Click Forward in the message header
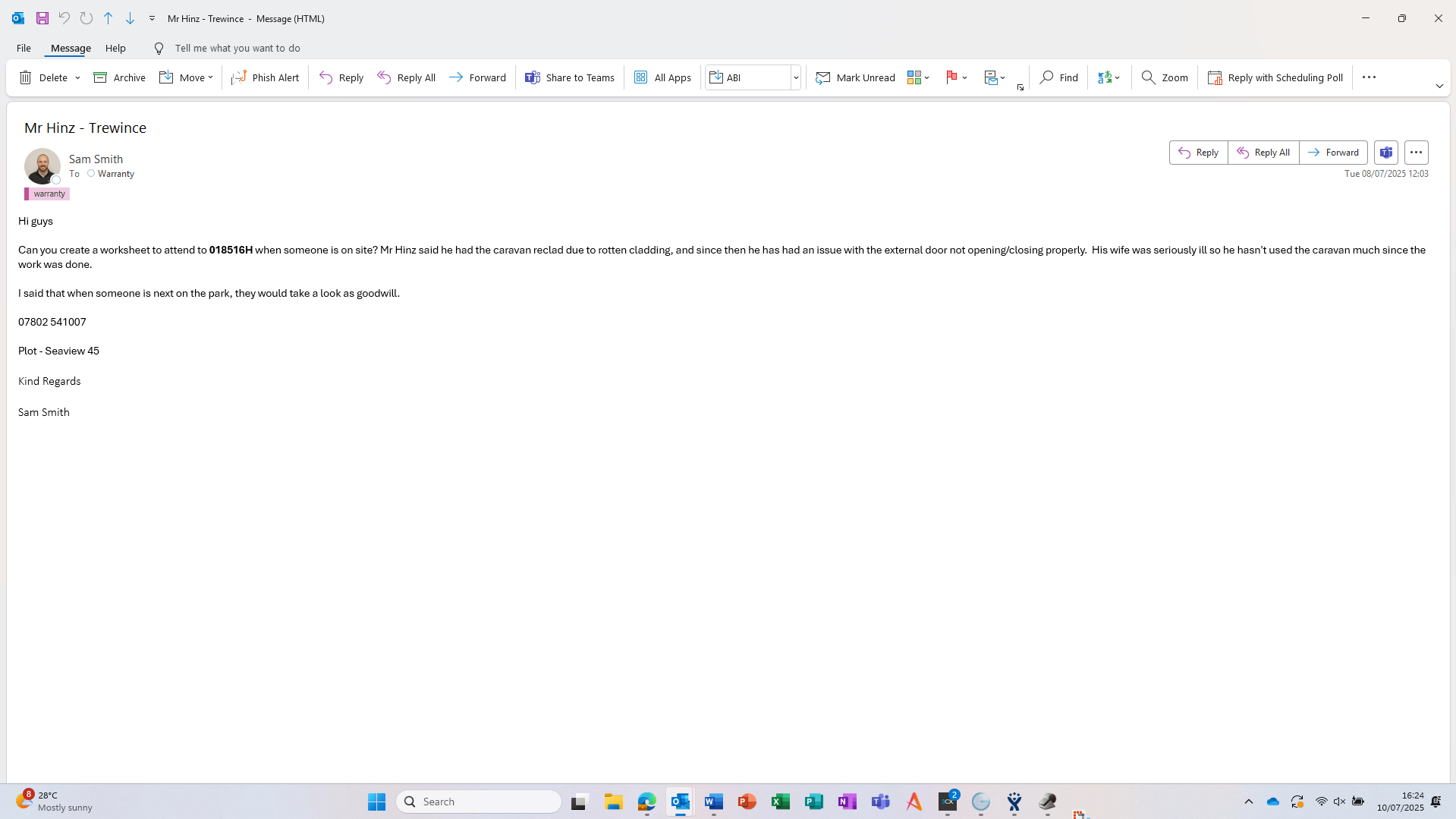 tap(1333, 153)
